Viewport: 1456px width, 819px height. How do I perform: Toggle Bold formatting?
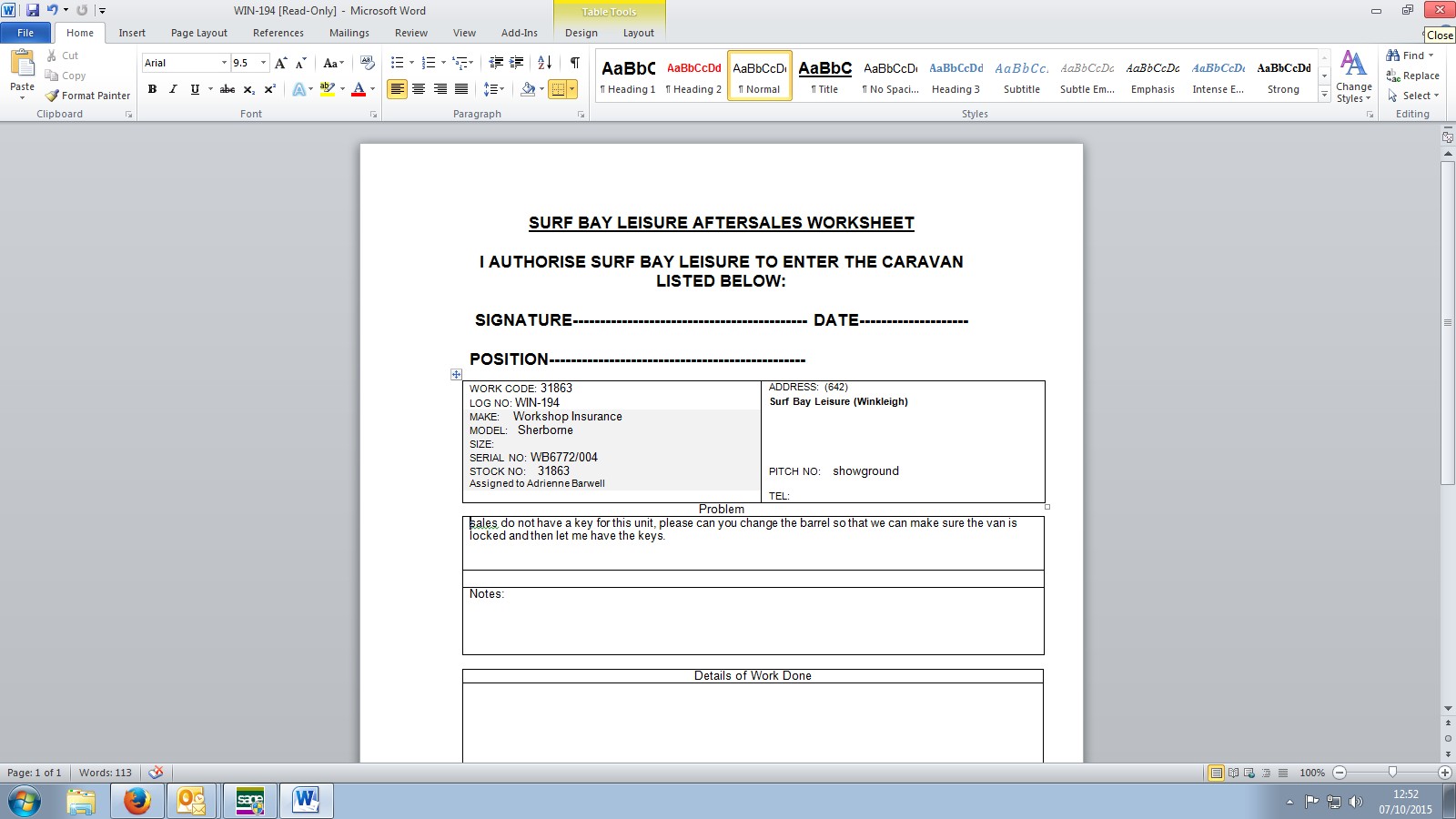point(152,89)
